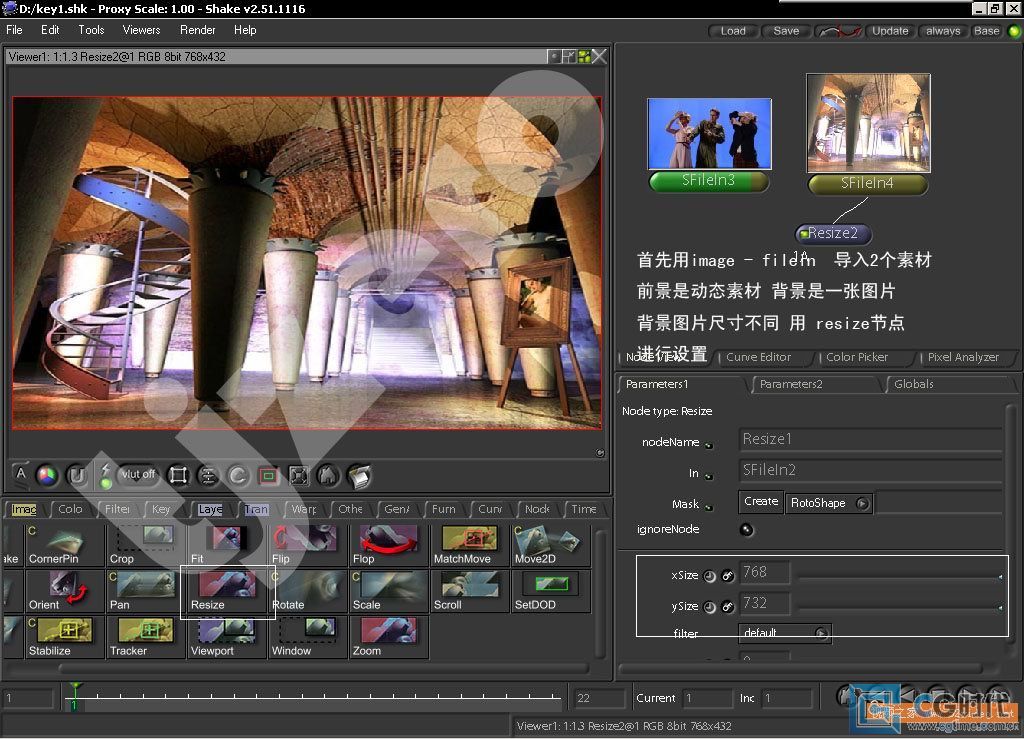
Task: Open the Base proxy dropdown
Action: [986, 31]
